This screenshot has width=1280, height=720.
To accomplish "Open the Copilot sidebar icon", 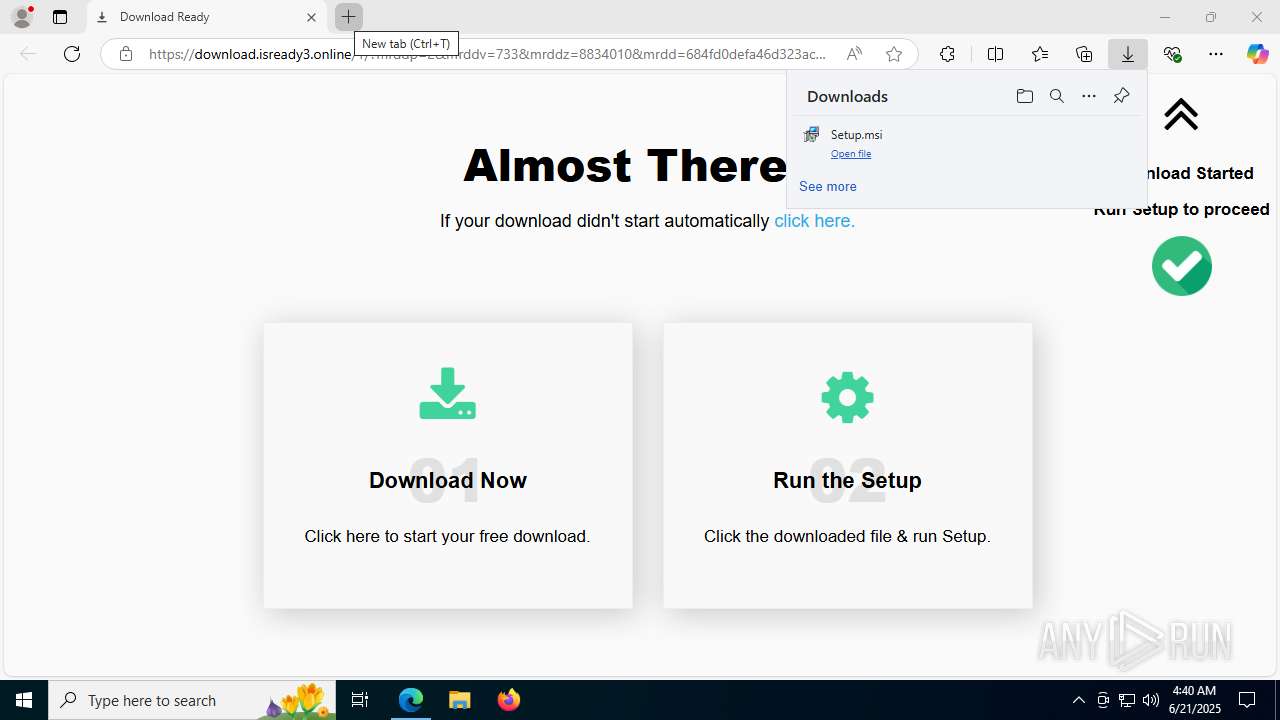I will pyautogui.click(x=1258, y=54).
